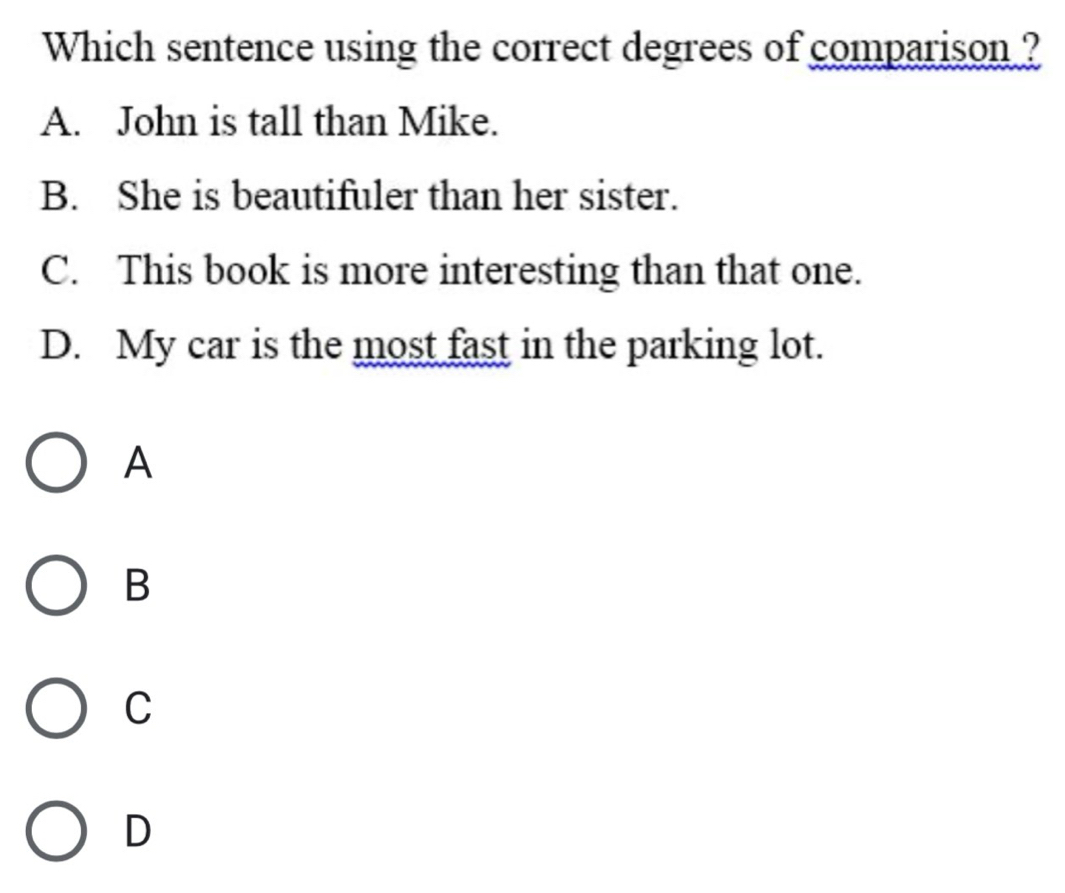Select radio button for option B

point(56,585)
